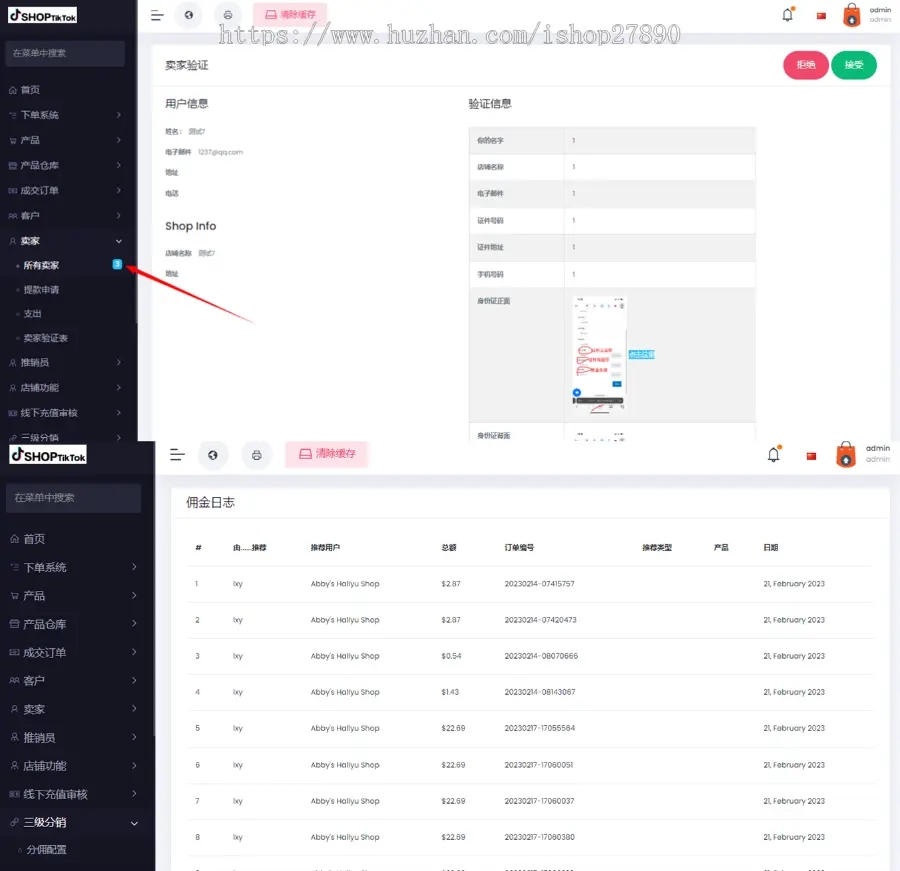The width and height of the screenshot is (900, 871).
Task: Click the hamburger menu icon above 卖家验证
Action: pyautogui.click(x=157, y=15)
